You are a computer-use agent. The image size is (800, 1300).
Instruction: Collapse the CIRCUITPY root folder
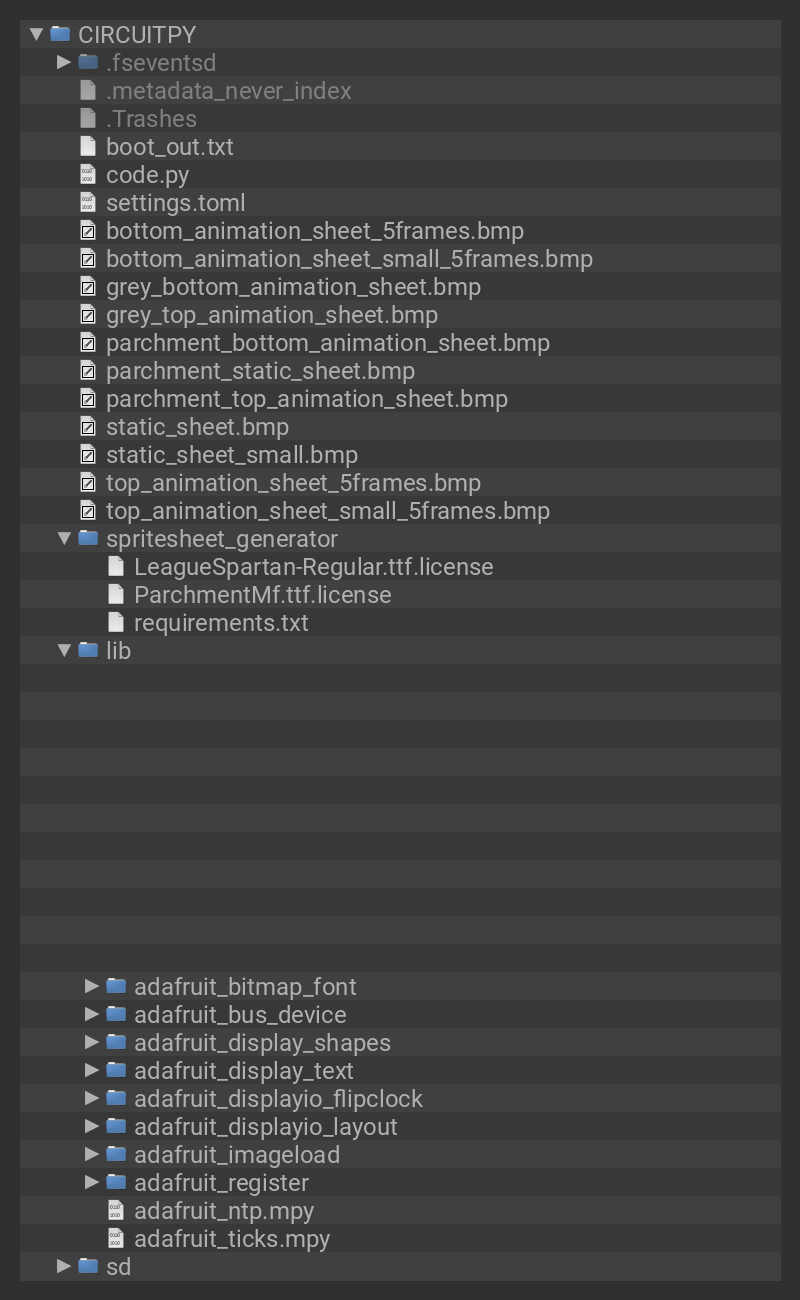[37, 34]
